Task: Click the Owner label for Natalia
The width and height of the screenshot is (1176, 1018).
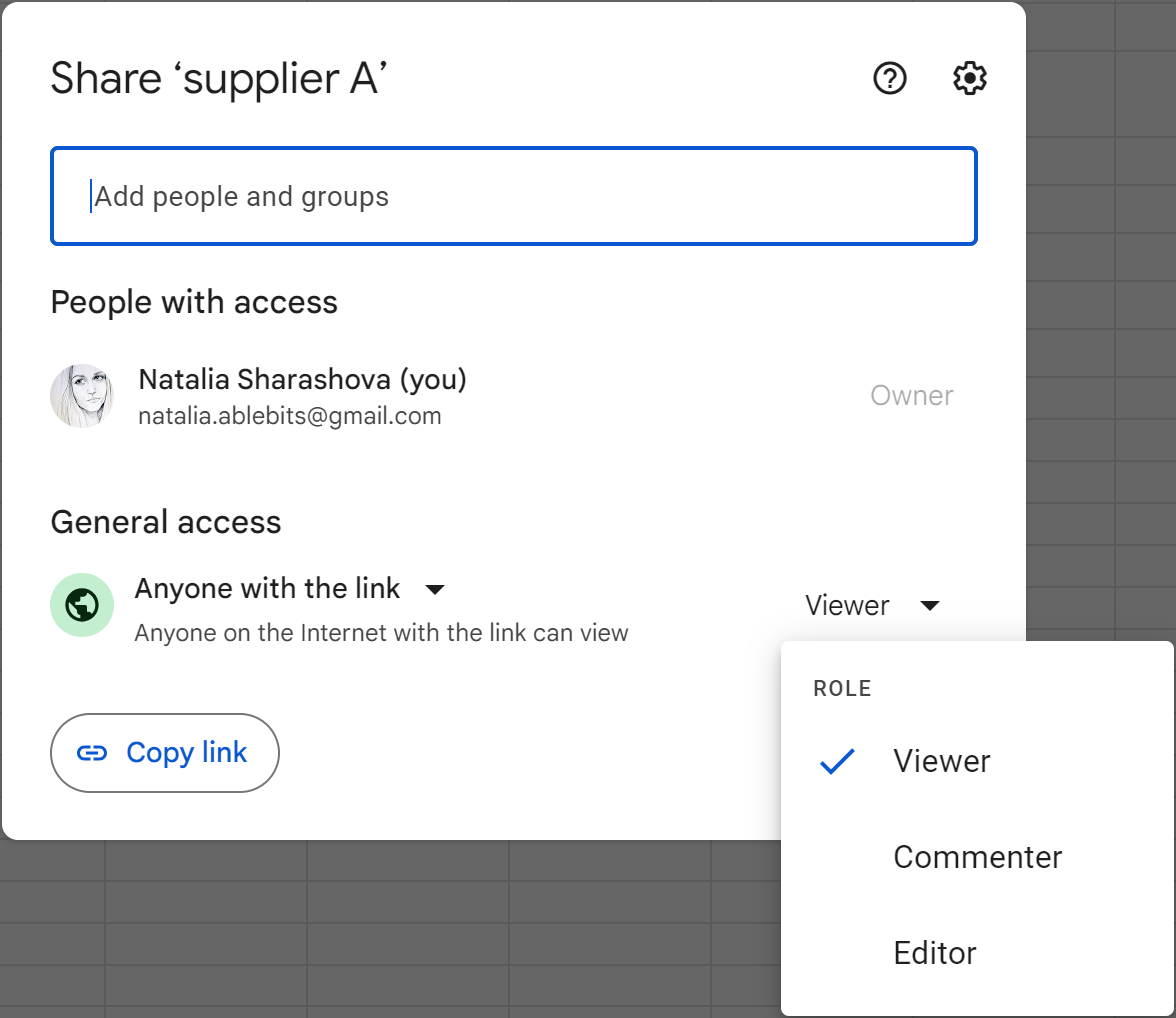Action: 911,395
